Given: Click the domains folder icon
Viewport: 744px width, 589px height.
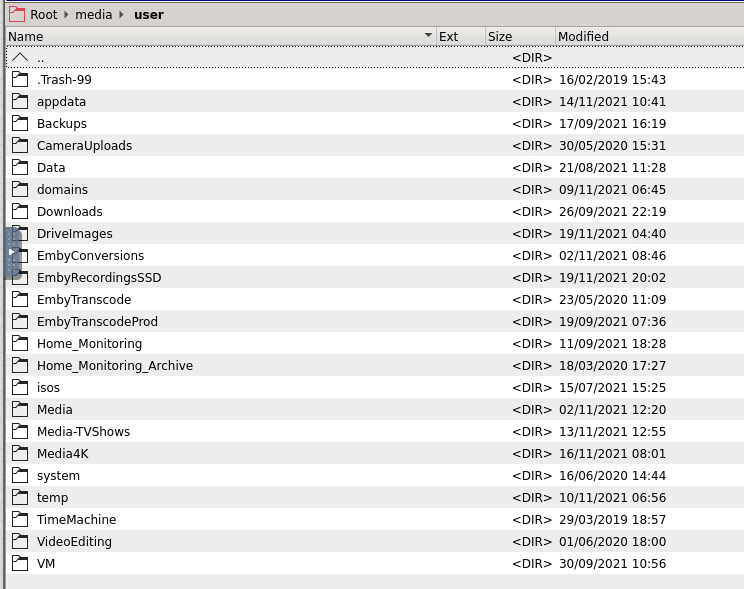Looking at the screenshot, I should (19, 189).
